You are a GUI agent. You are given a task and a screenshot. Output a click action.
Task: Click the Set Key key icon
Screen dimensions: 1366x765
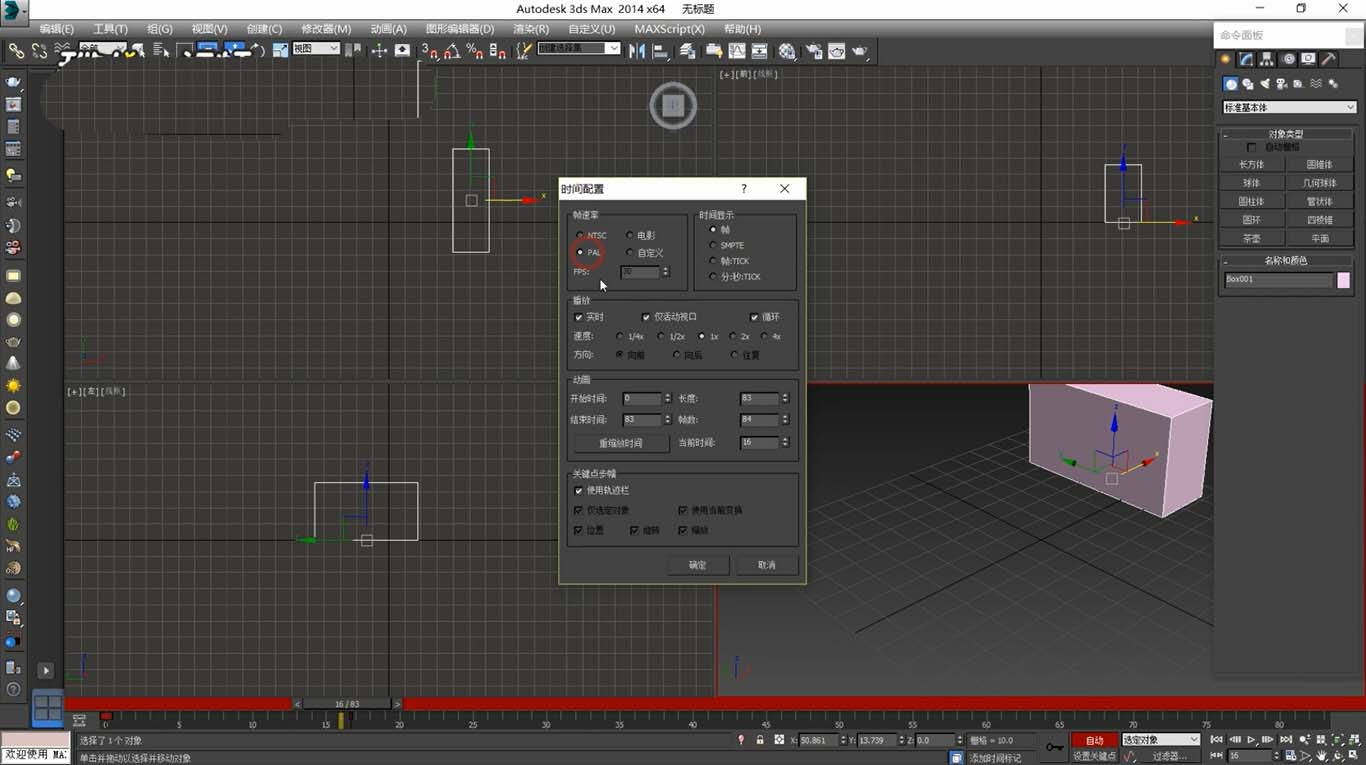coord(1054,746)
